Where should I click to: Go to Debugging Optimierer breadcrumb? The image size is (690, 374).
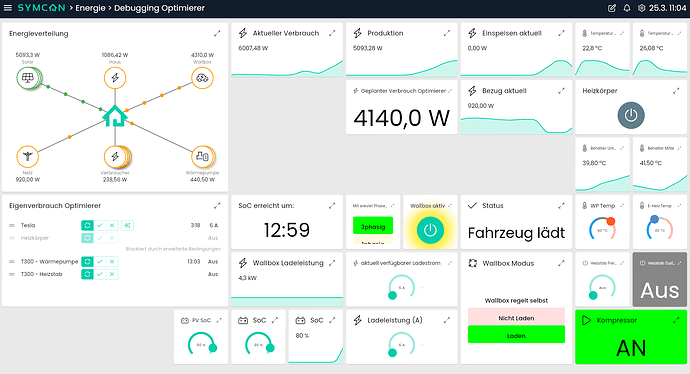coord(159,8)
